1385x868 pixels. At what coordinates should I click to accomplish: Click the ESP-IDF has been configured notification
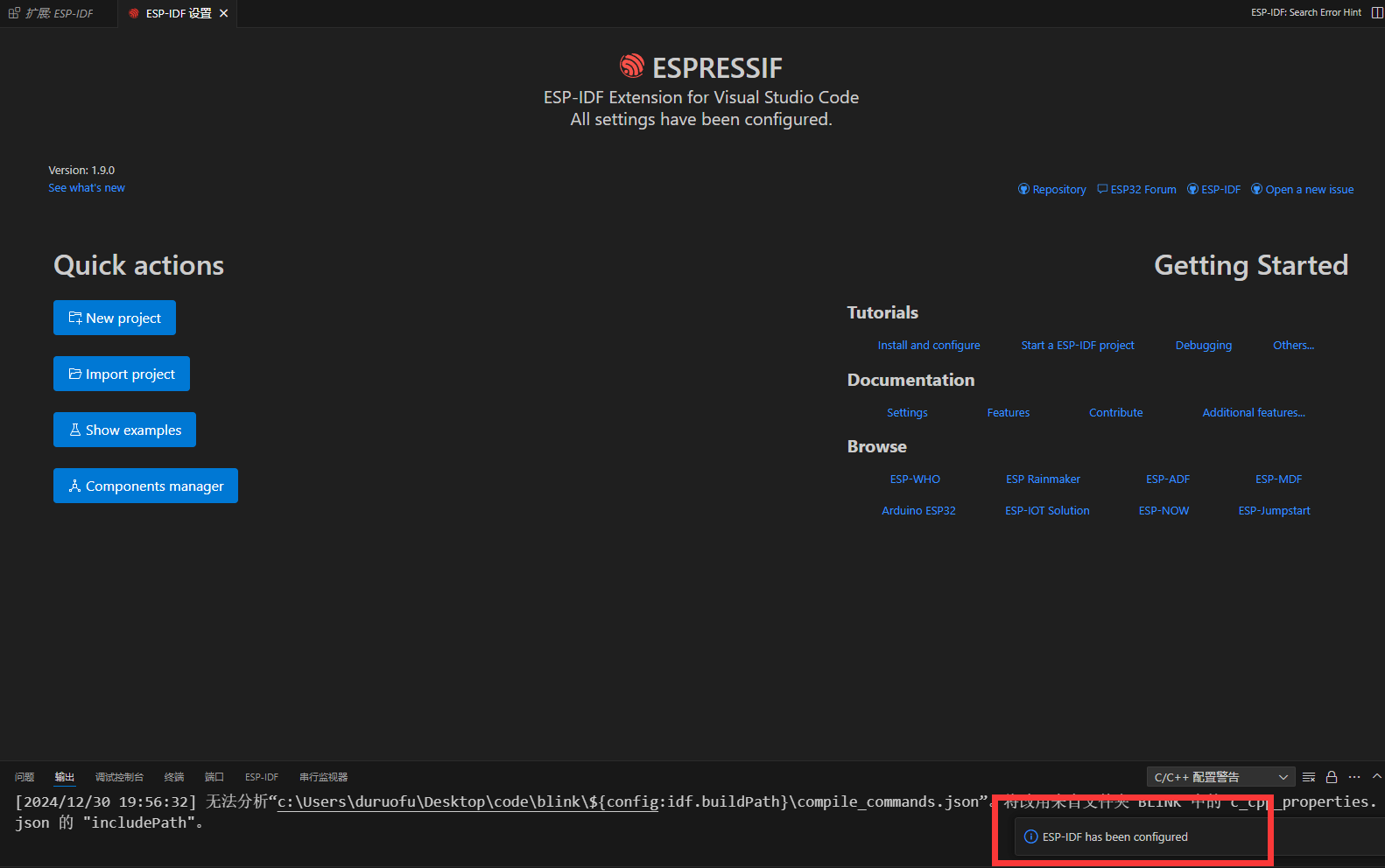[x=1114, y=837]
